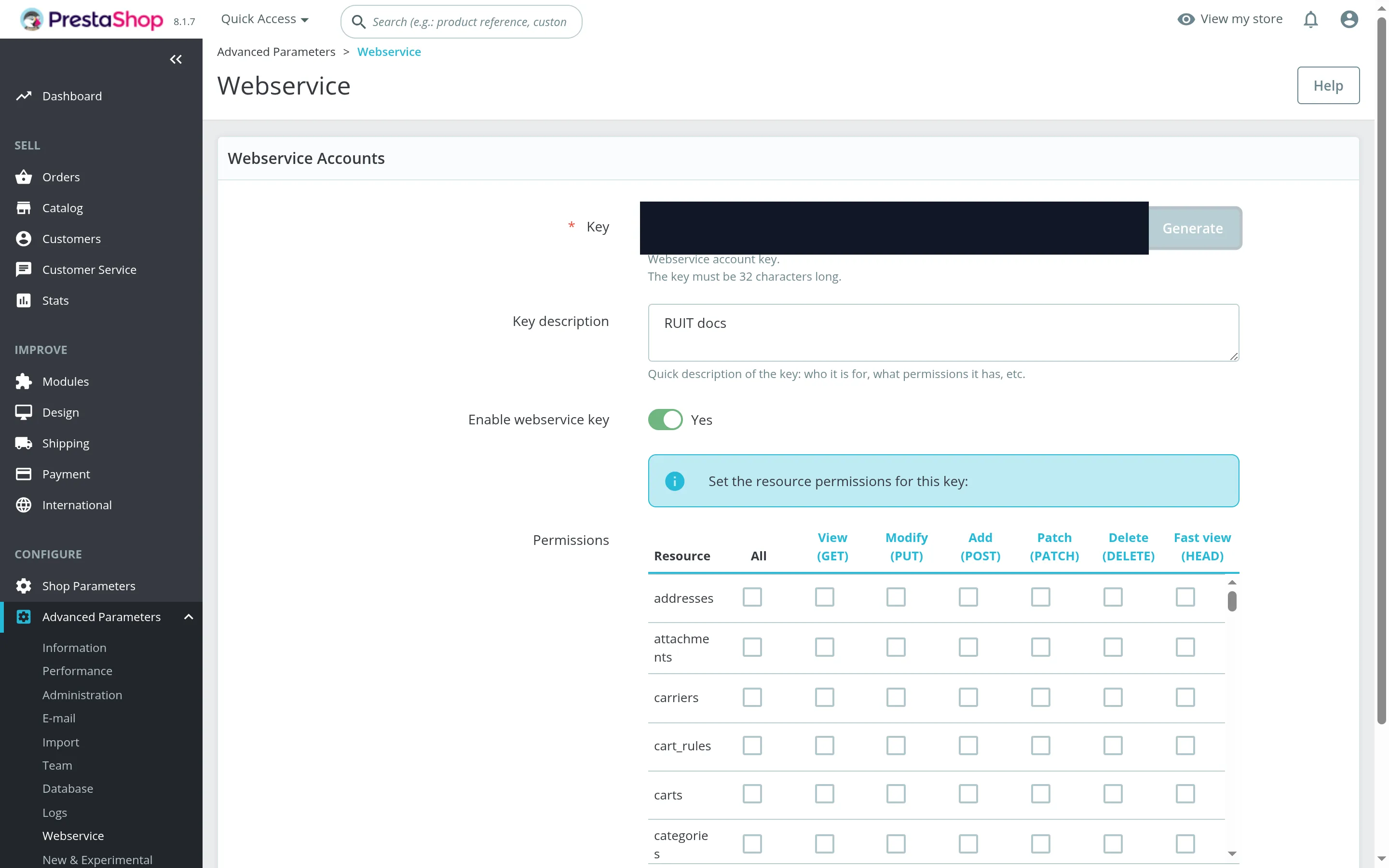
Task: Click the Design monitor icon
Action: [x=24, y=412]
